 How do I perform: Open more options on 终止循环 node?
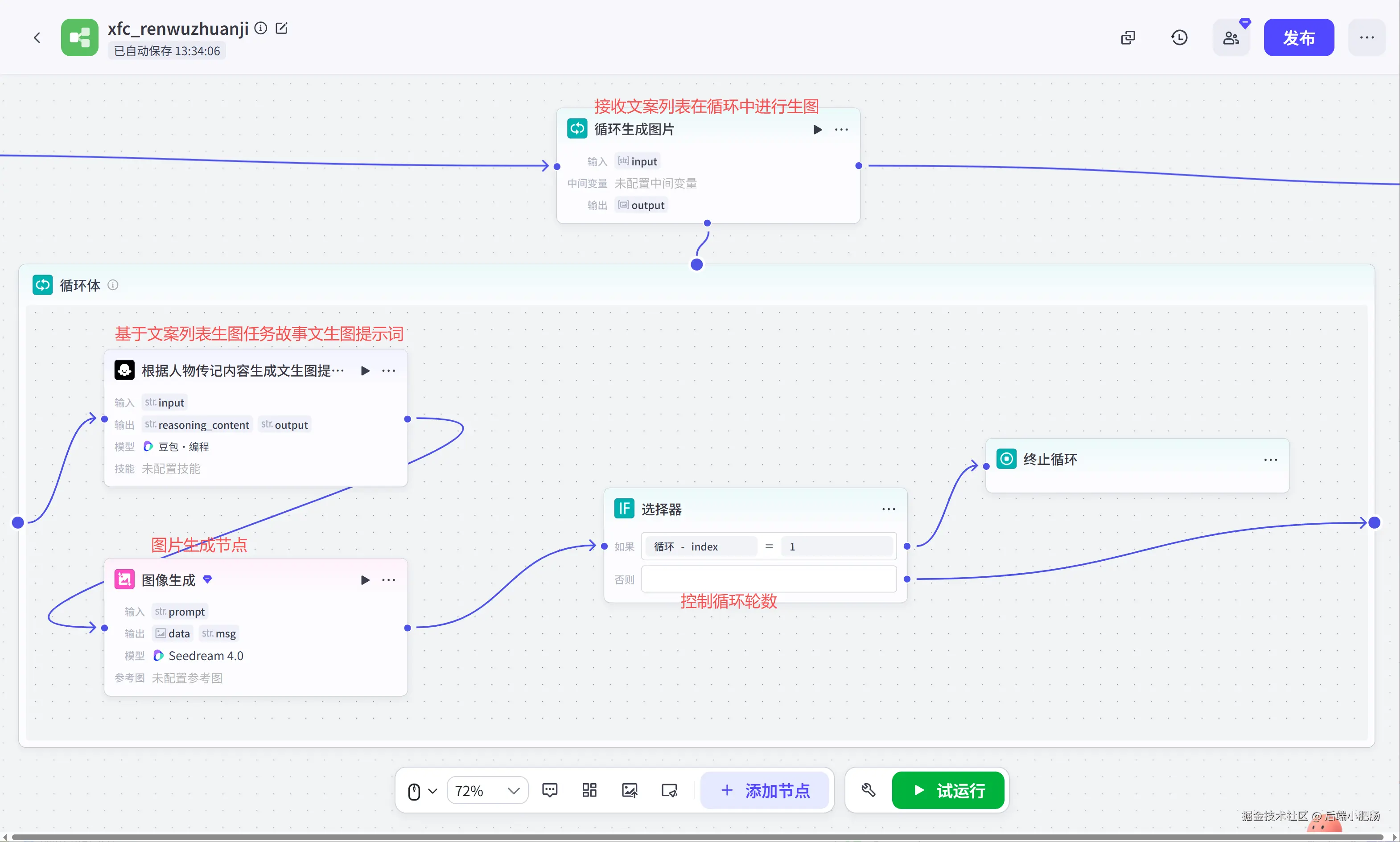1270,460
